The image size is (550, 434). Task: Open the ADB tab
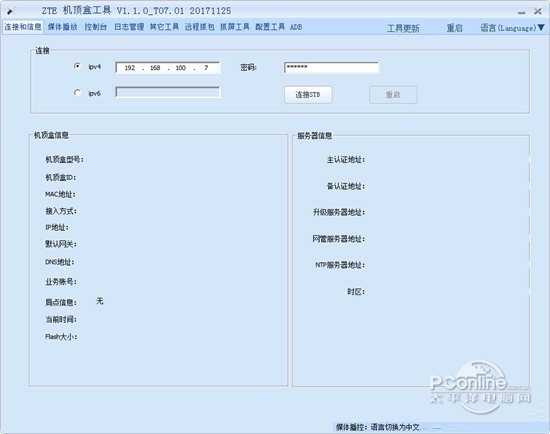296,27
